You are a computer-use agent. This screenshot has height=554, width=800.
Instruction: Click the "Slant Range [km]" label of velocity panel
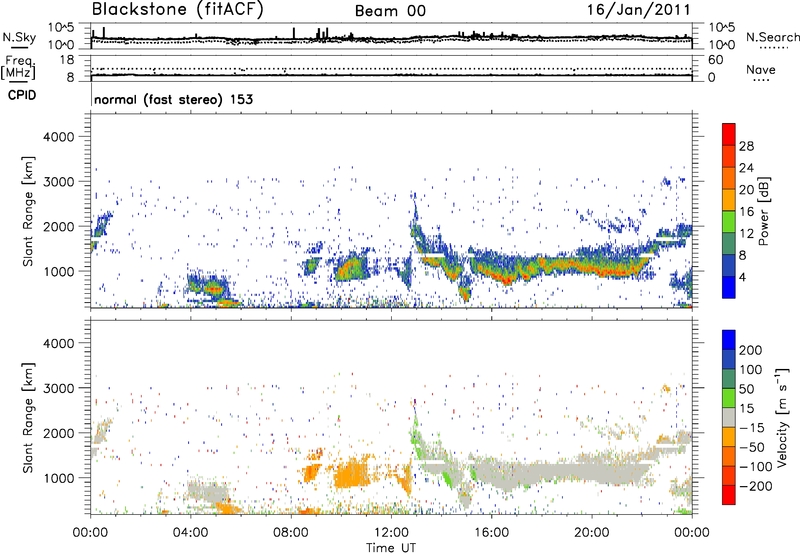click(x=28, y=417)
